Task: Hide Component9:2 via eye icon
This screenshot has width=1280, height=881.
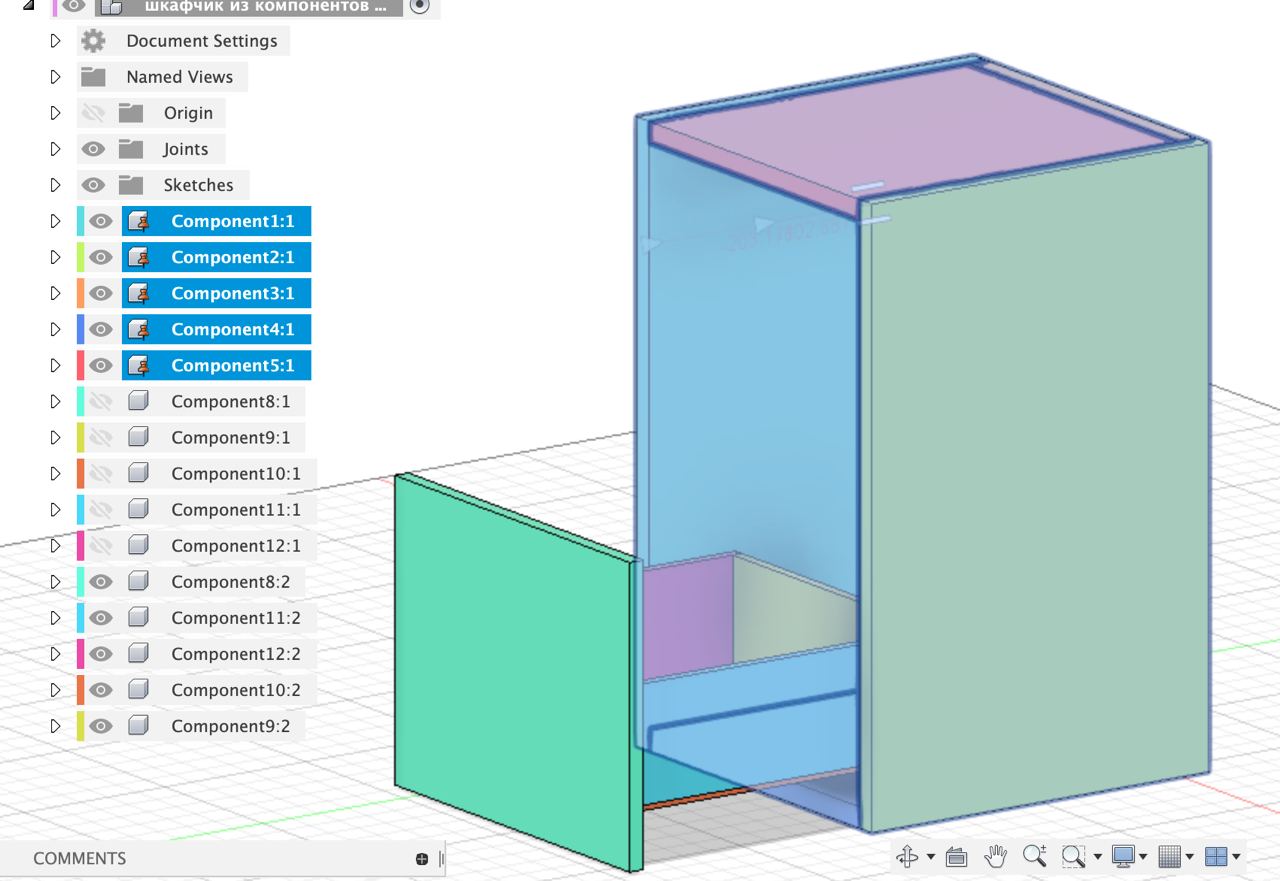Action: (x=100, y=725)
